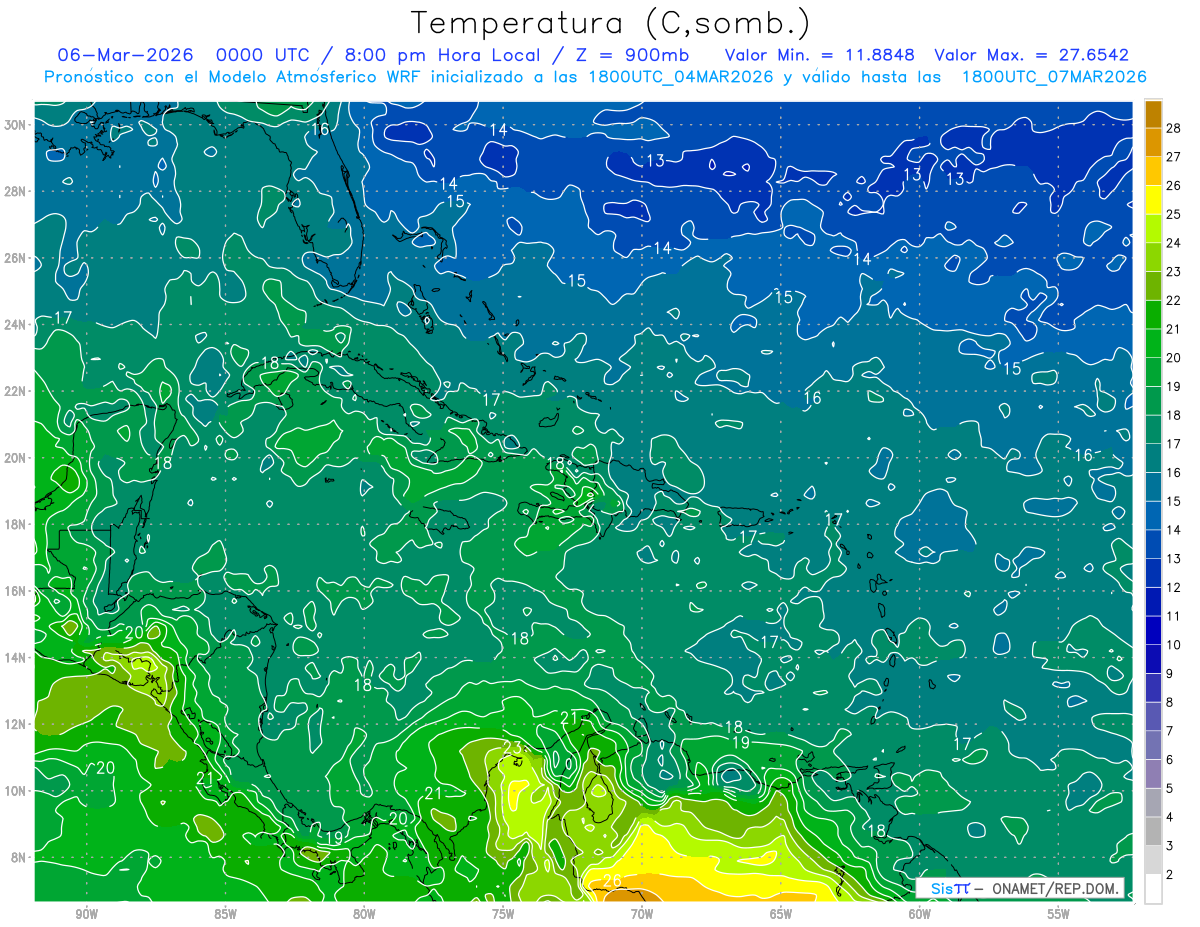Click the "75W" longitude axis label
Image resolution: width=1200 pixels, height=927 pixels.
coord(503,914)
